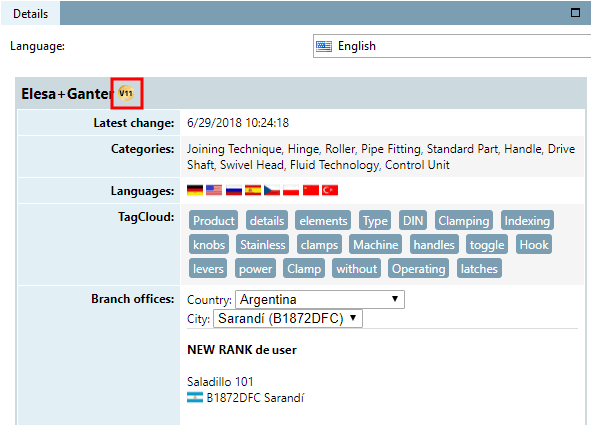This screenshot has height=425, width=591.
Task: Click the Latest change label
Action: (x=134, y=123)
